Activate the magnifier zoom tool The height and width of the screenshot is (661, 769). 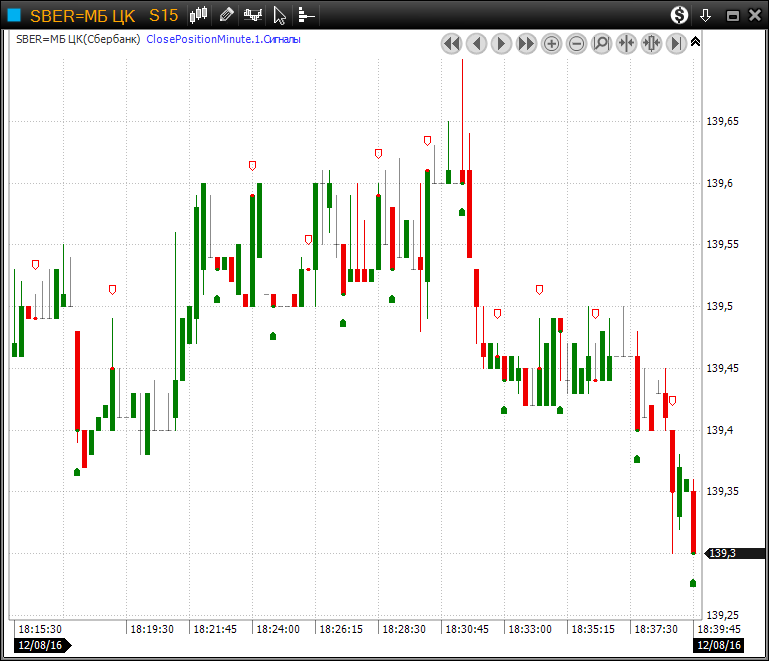(x=601, y=43)
